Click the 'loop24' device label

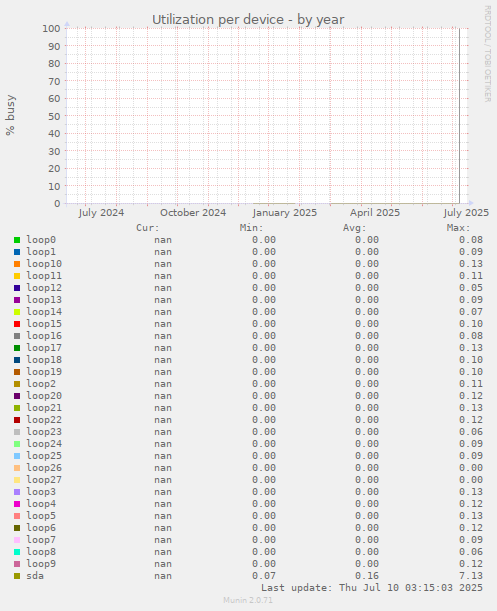click(44, 444)
